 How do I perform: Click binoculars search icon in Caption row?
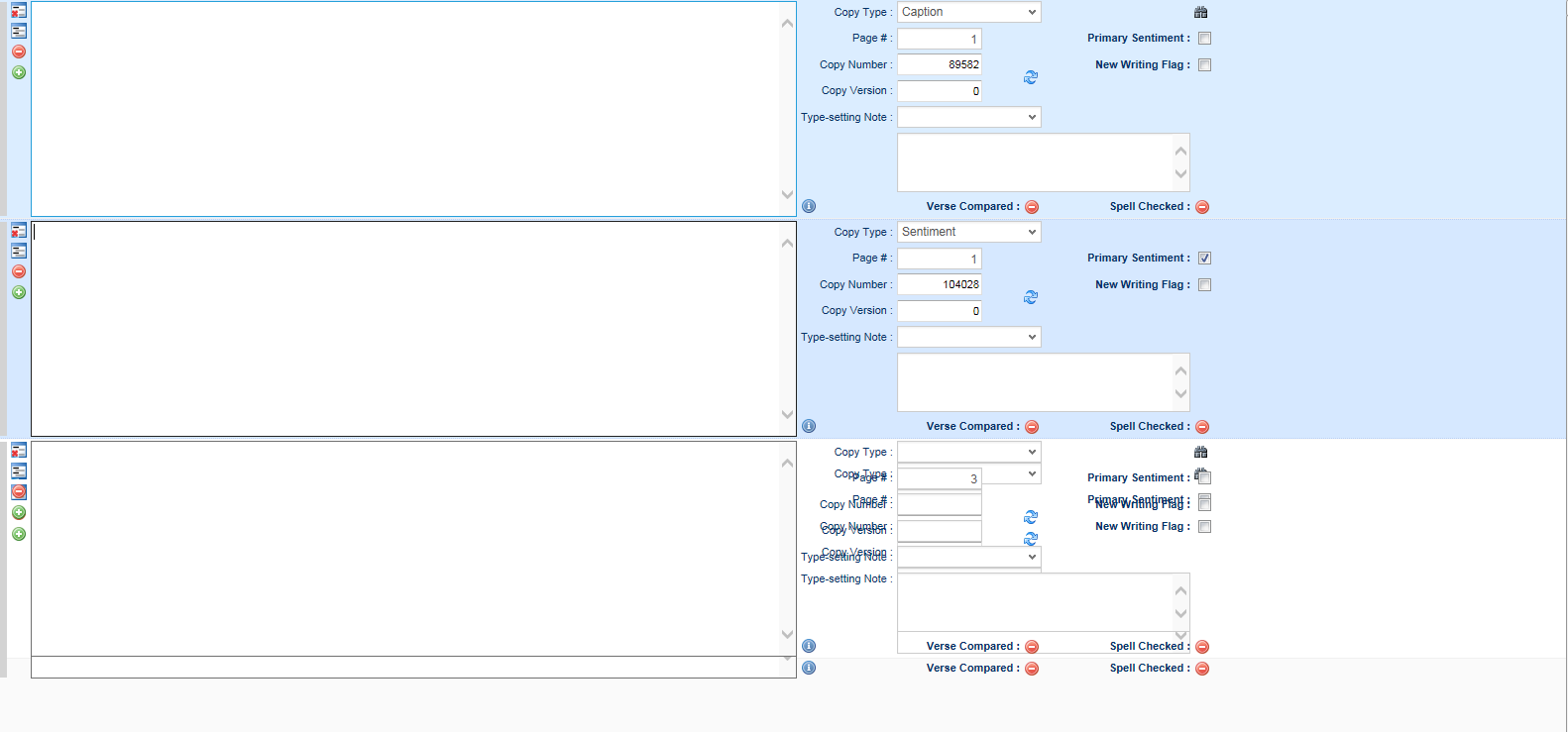click(x=1200, y=12)
